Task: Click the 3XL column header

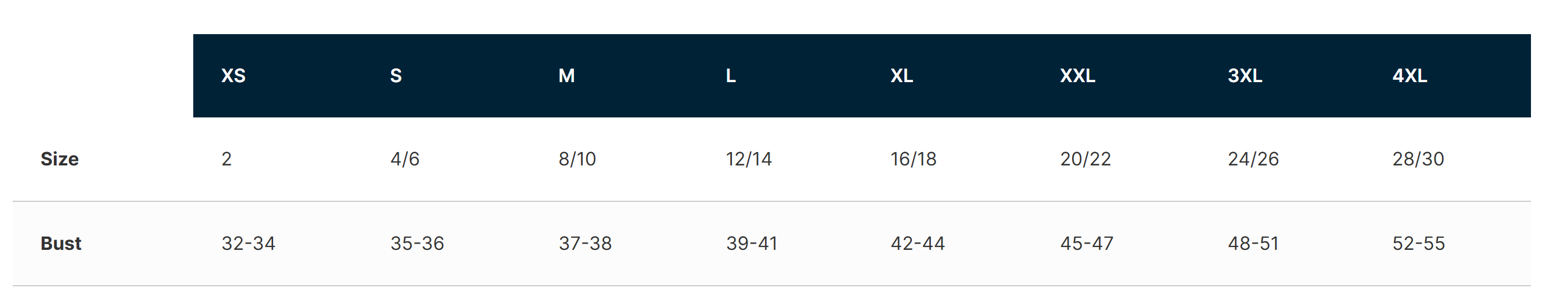Action: point(1245,76)
